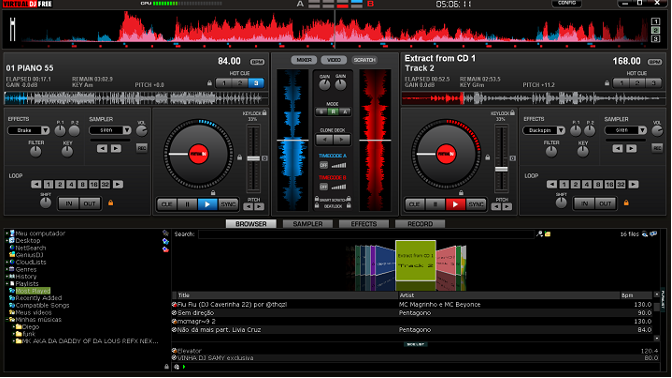Play the left sampler forward arrow
Image resolution: width=672 pixels, height=378 pixels.
tap(116, 148)
